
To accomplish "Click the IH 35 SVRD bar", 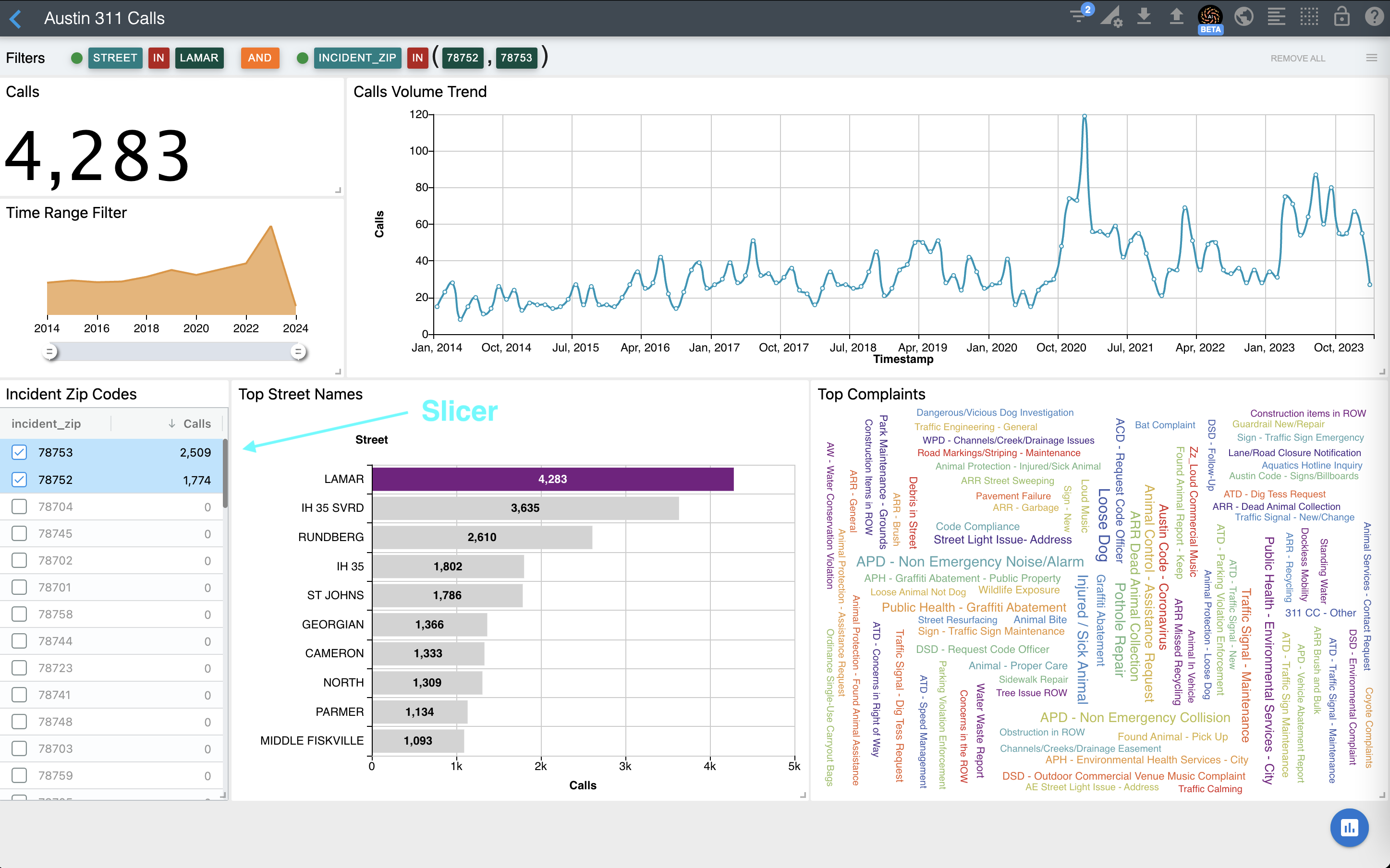I will [525, 508].
